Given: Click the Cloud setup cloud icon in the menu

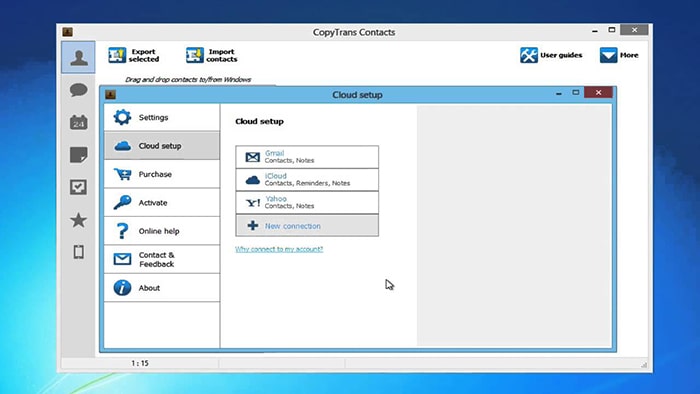Looking at the screenshot, I should coord(122,145).
